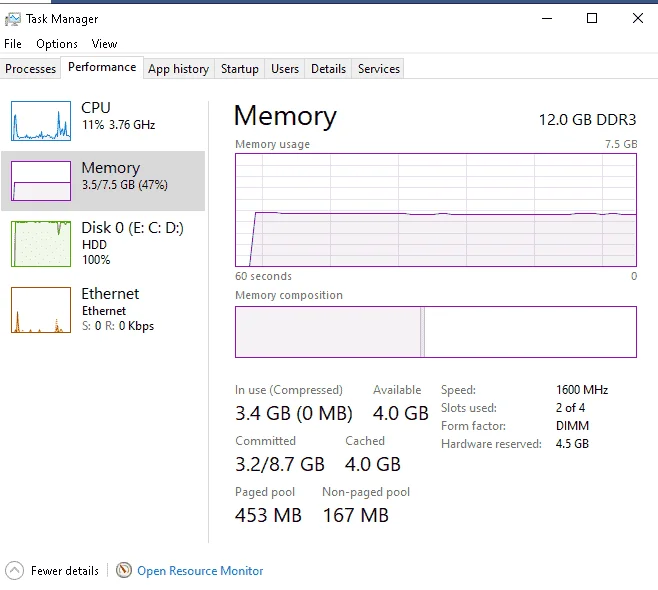Open the View menu

(x=104, y=44)
